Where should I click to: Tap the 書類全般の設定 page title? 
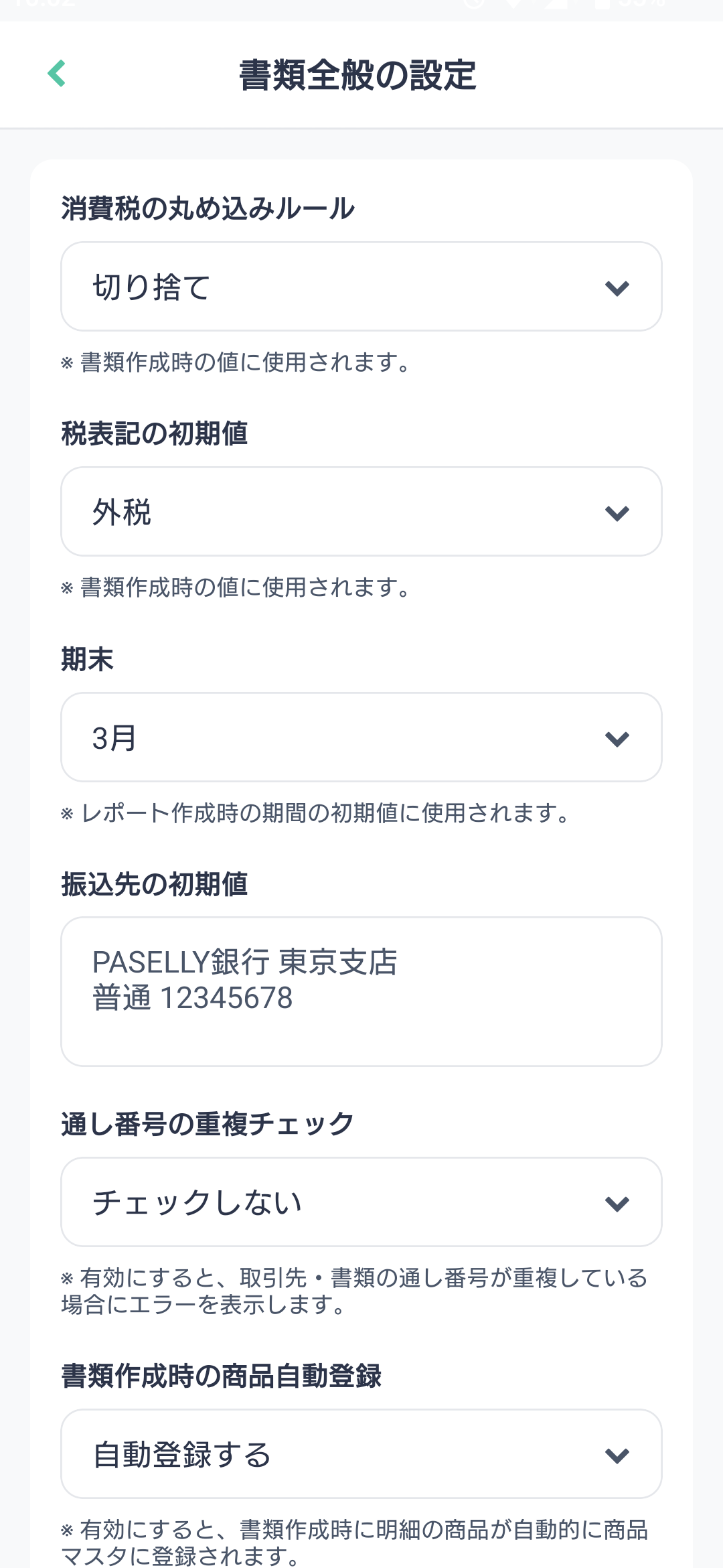357,74
